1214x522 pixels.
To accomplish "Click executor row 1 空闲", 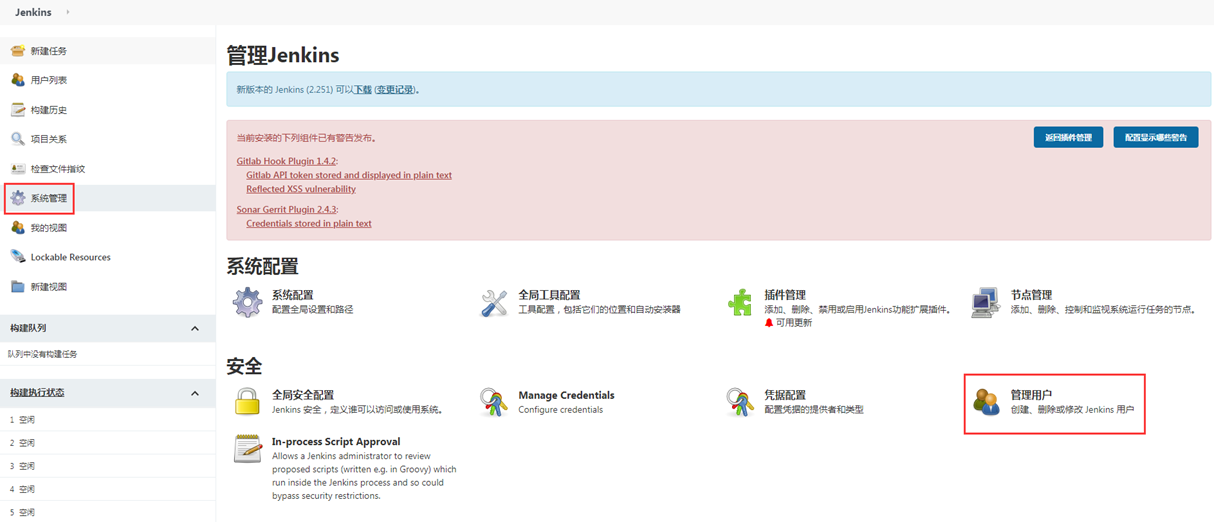I will pyautogui.click(x=108, y=419).
